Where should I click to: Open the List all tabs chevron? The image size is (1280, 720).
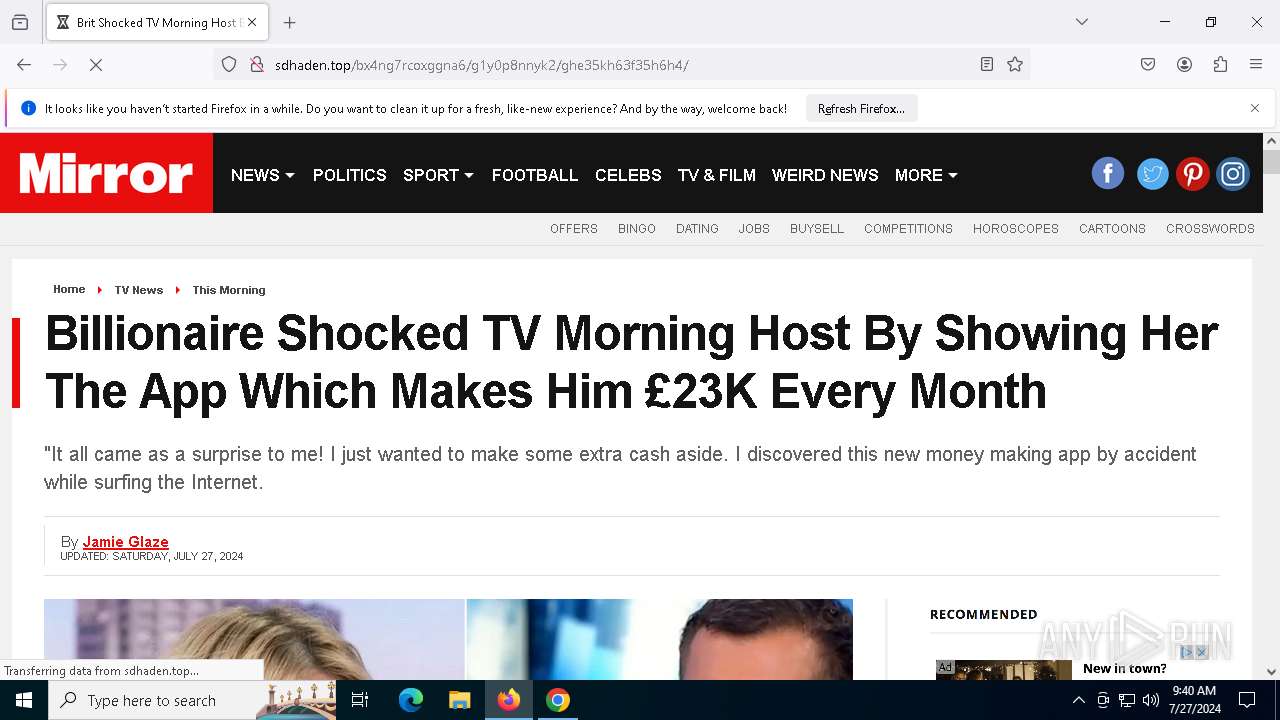point(1081,22)
